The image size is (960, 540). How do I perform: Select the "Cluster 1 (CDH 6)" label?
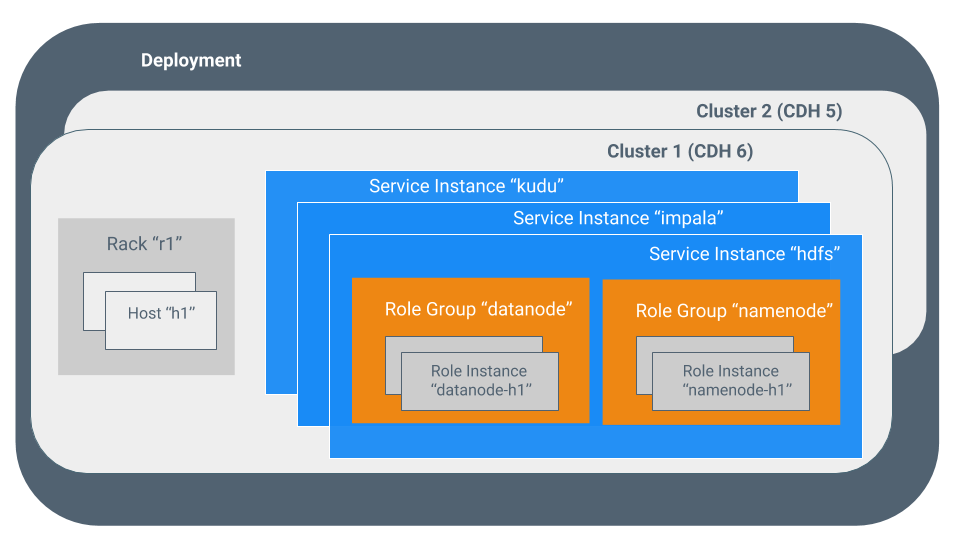point(680,152)
